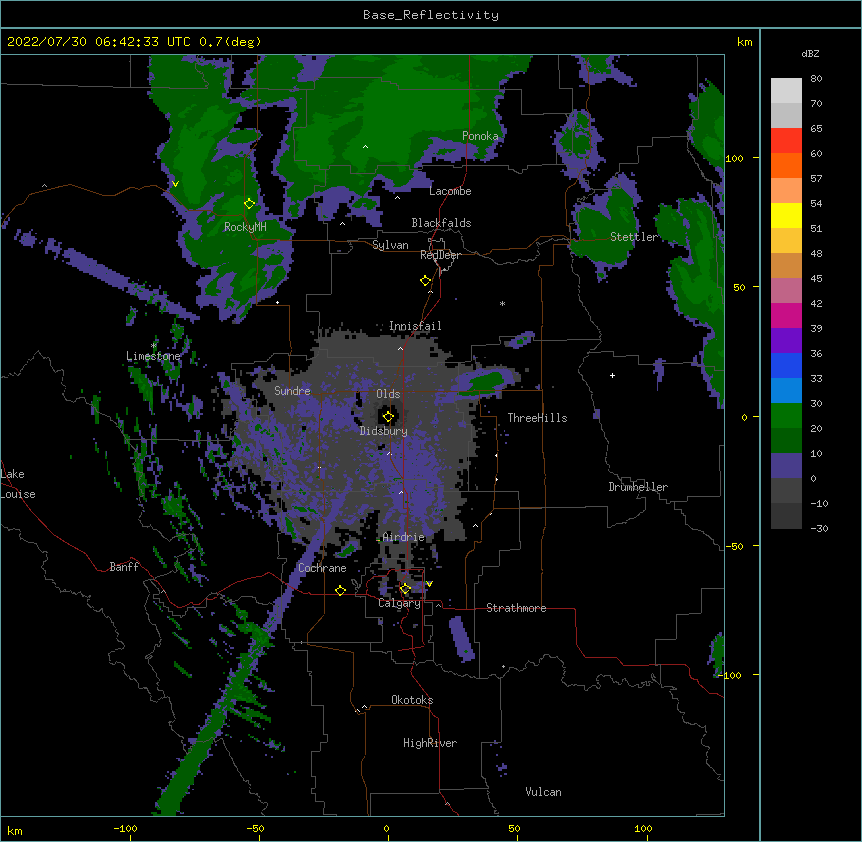The height and width of the screenshot is (842, 862).
Task: Click the Lake Louise label
Action: [x=18, y=484]
